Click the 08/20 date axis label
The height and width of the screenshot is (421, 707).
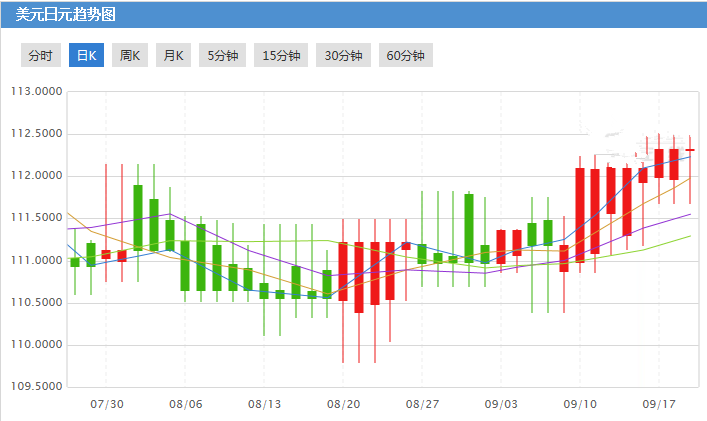[x=343, y=405]
